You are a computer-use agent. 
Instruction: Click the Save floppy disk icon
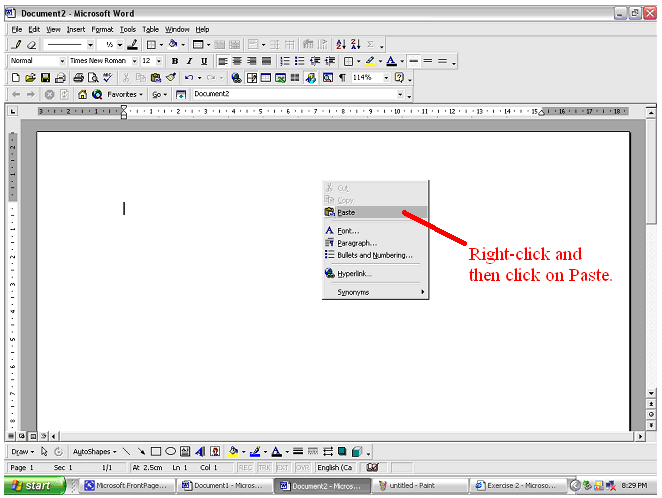point(45,78)
